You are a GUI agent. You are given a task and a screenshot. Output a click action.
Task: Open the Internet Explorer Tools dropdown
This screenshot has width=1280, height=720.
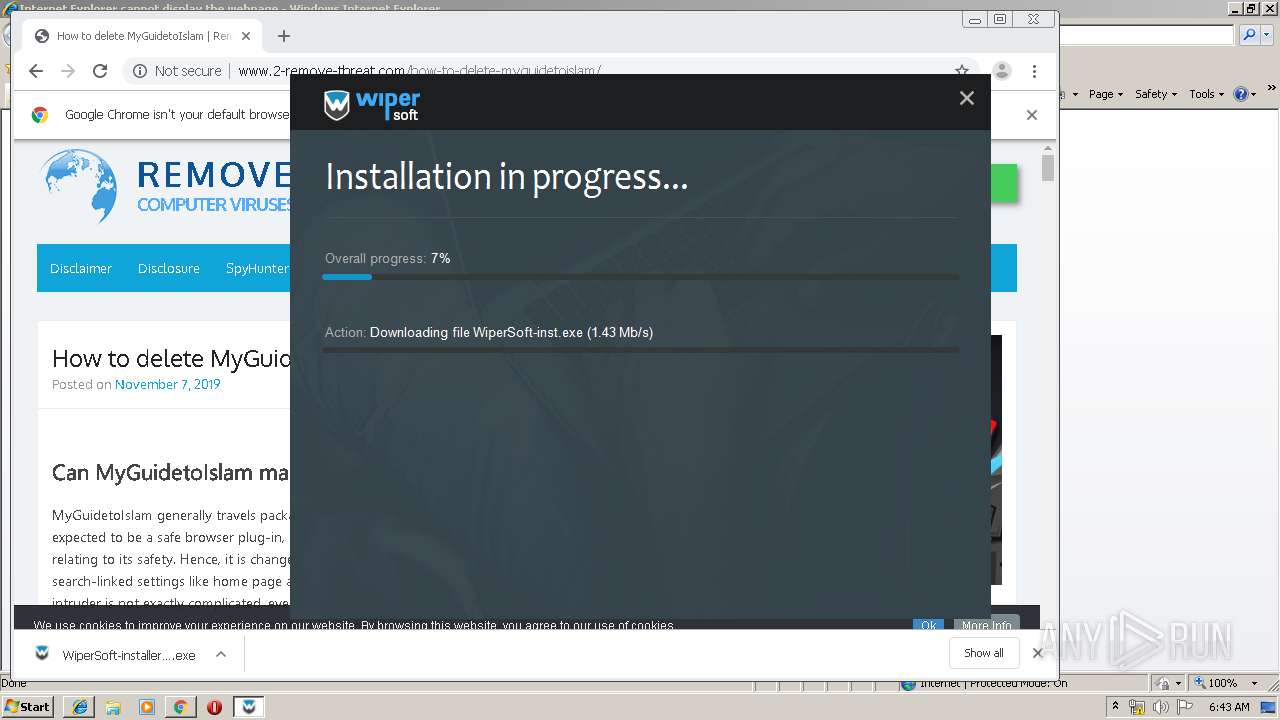(1206, 94)
